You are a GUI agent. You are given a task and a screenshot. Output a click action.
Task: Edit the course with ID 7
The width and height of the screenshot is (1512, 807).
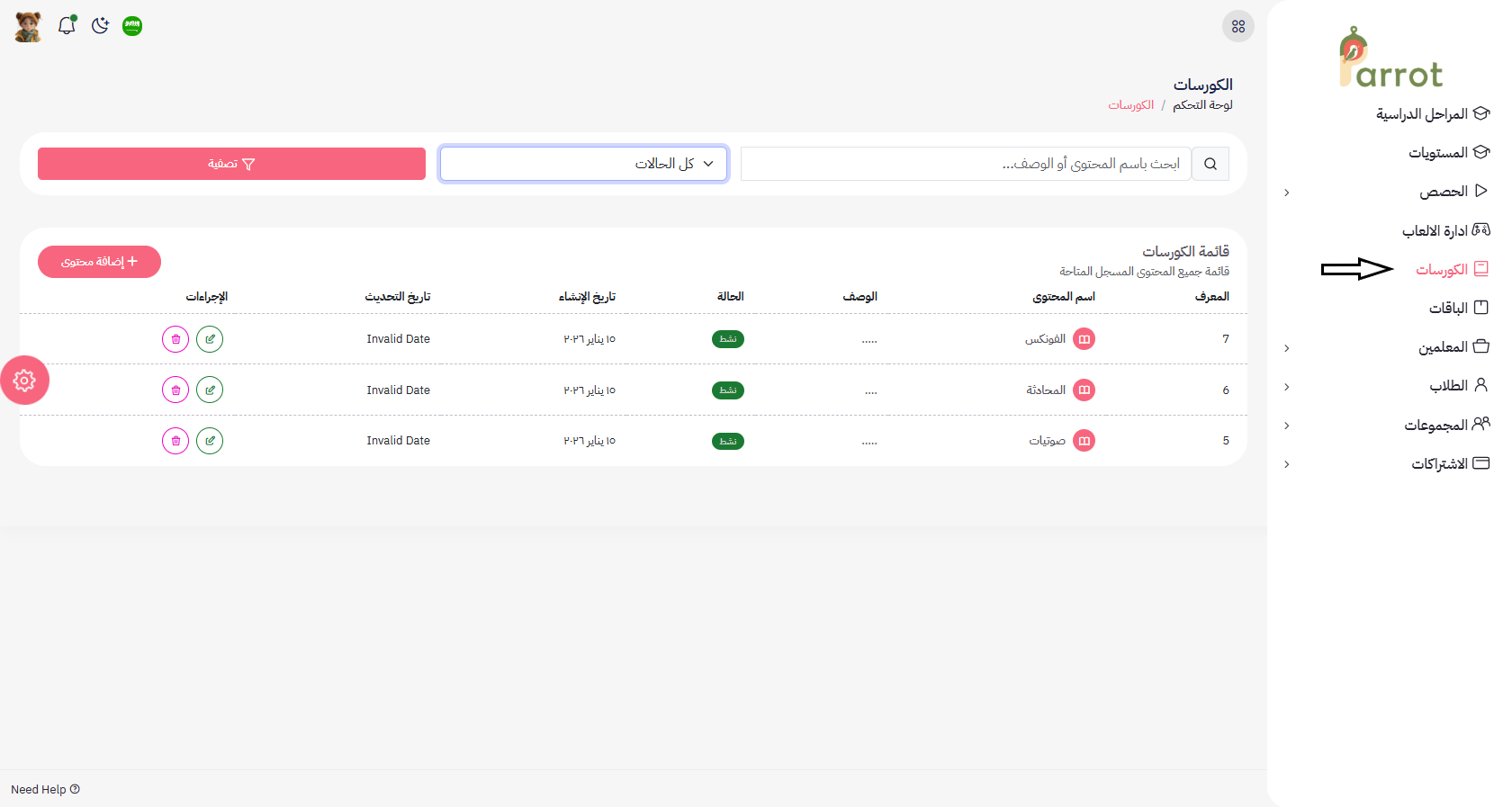(210, 339)
